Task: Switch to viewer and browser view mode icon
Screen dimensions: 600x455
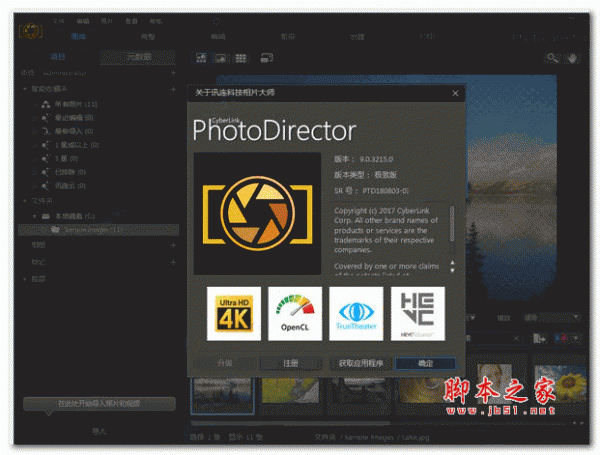Action: 201,58
